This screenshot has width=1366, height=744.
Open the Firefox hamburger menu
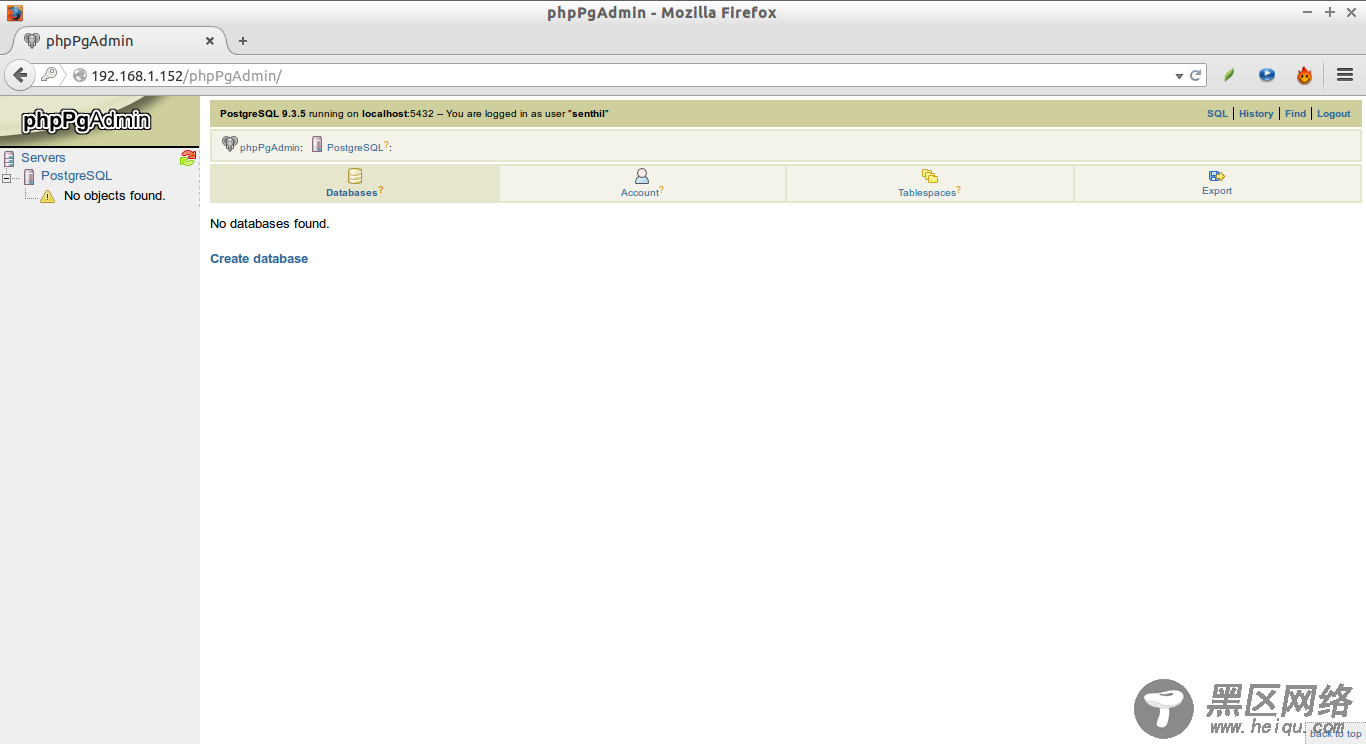pyautogui.click(x=1345, y=75)
